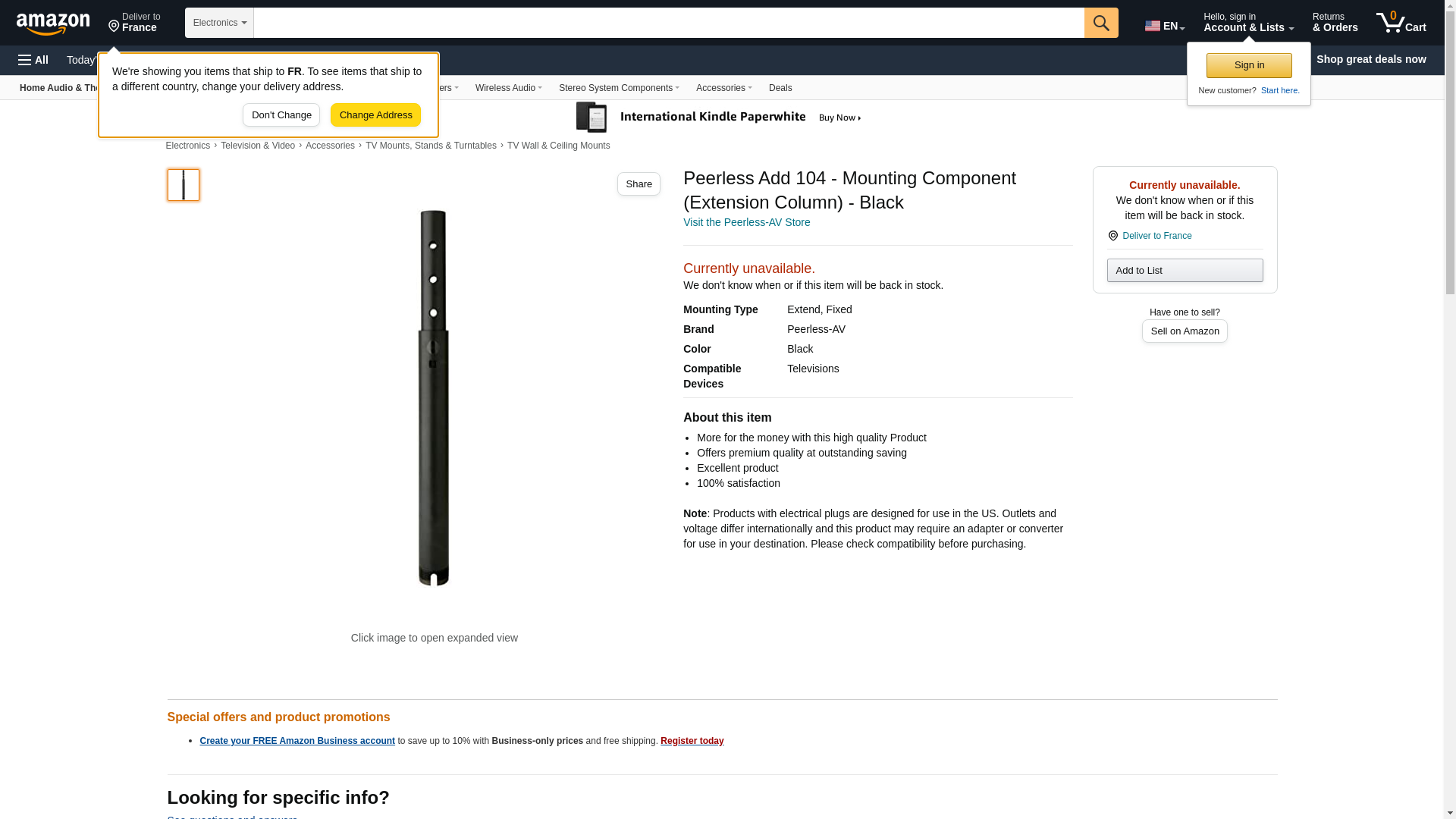Open the Stereo System Components menu

tap(619, 88)
